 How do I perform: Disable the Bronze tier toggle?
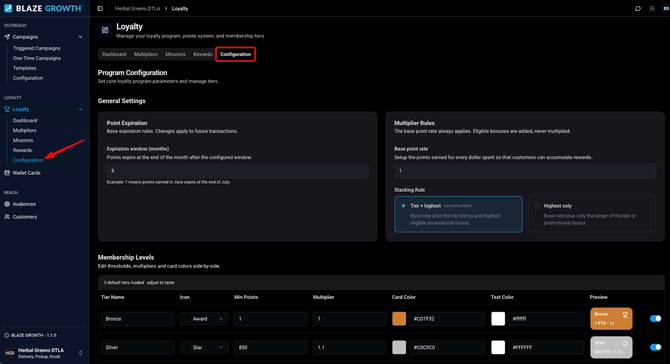coord(655,319)
